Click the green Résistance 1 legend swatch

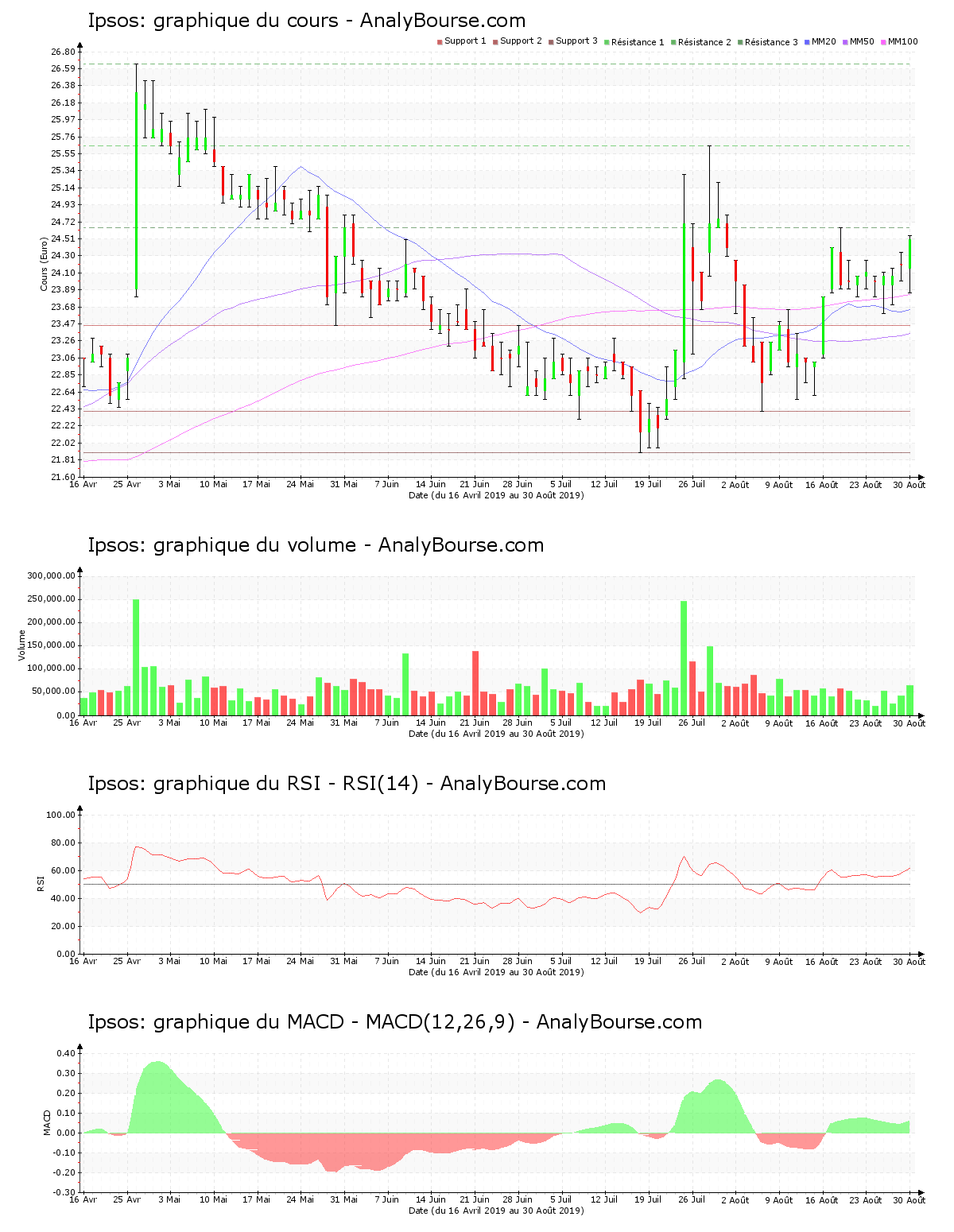click(x=607, y=41)
